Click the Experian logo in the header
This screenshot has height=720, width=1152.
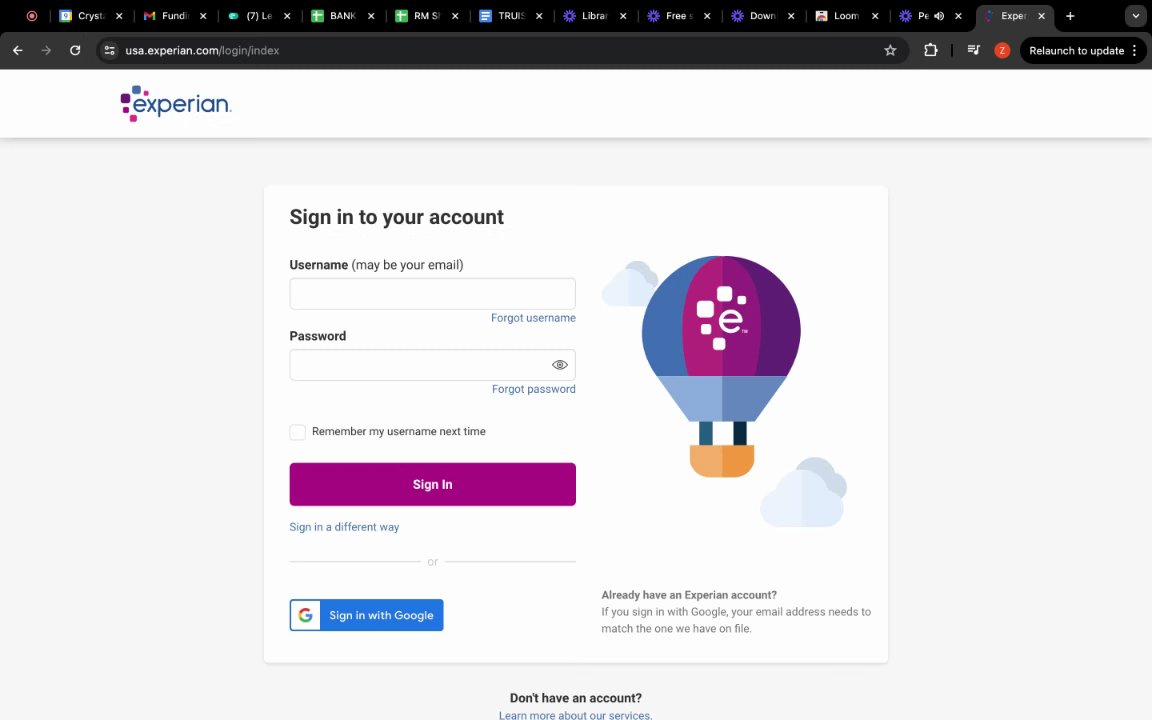click(x=176, y=104)
